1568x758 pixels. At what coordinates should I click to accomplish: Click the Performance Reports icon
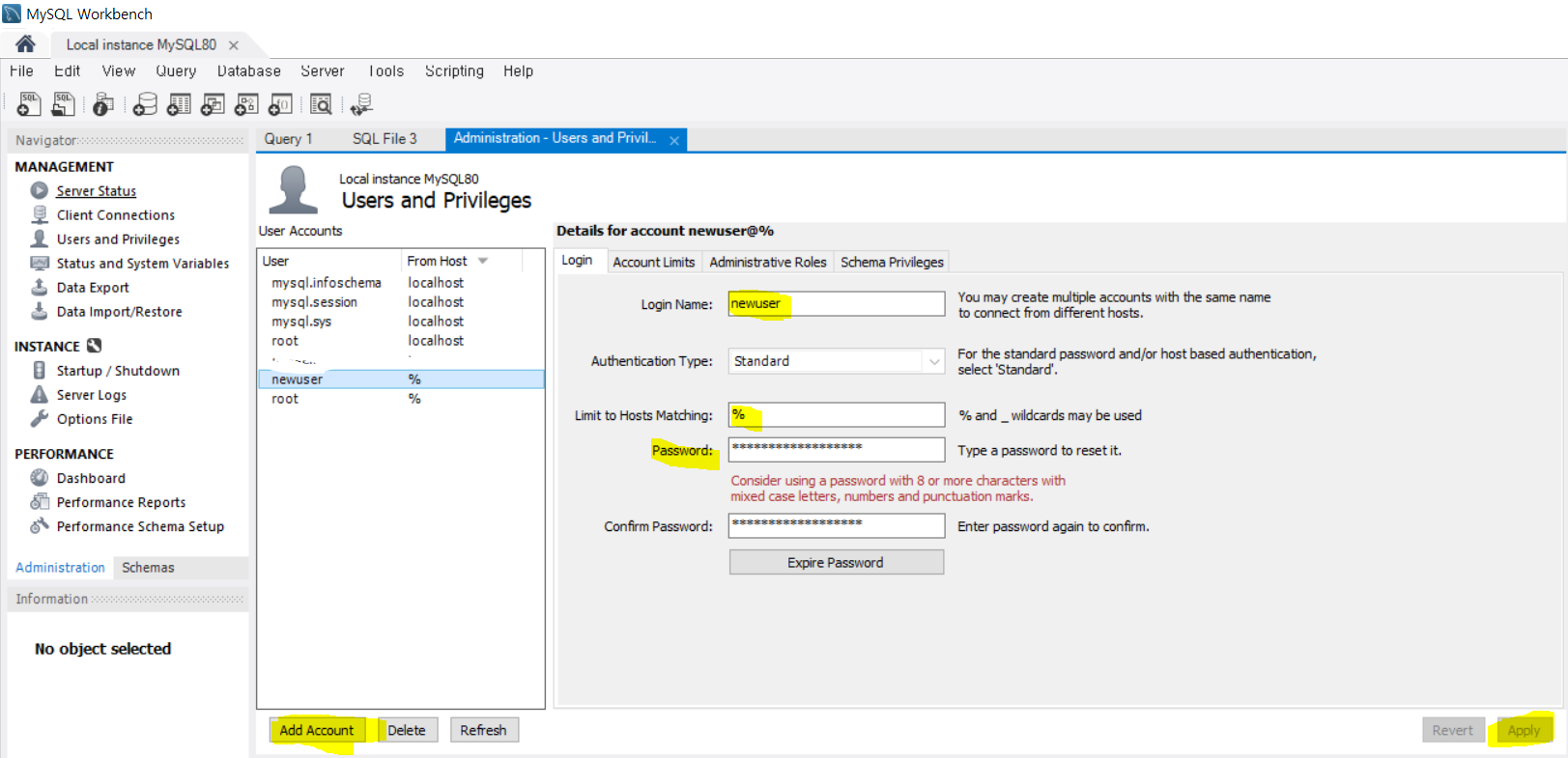coord(40,501)
